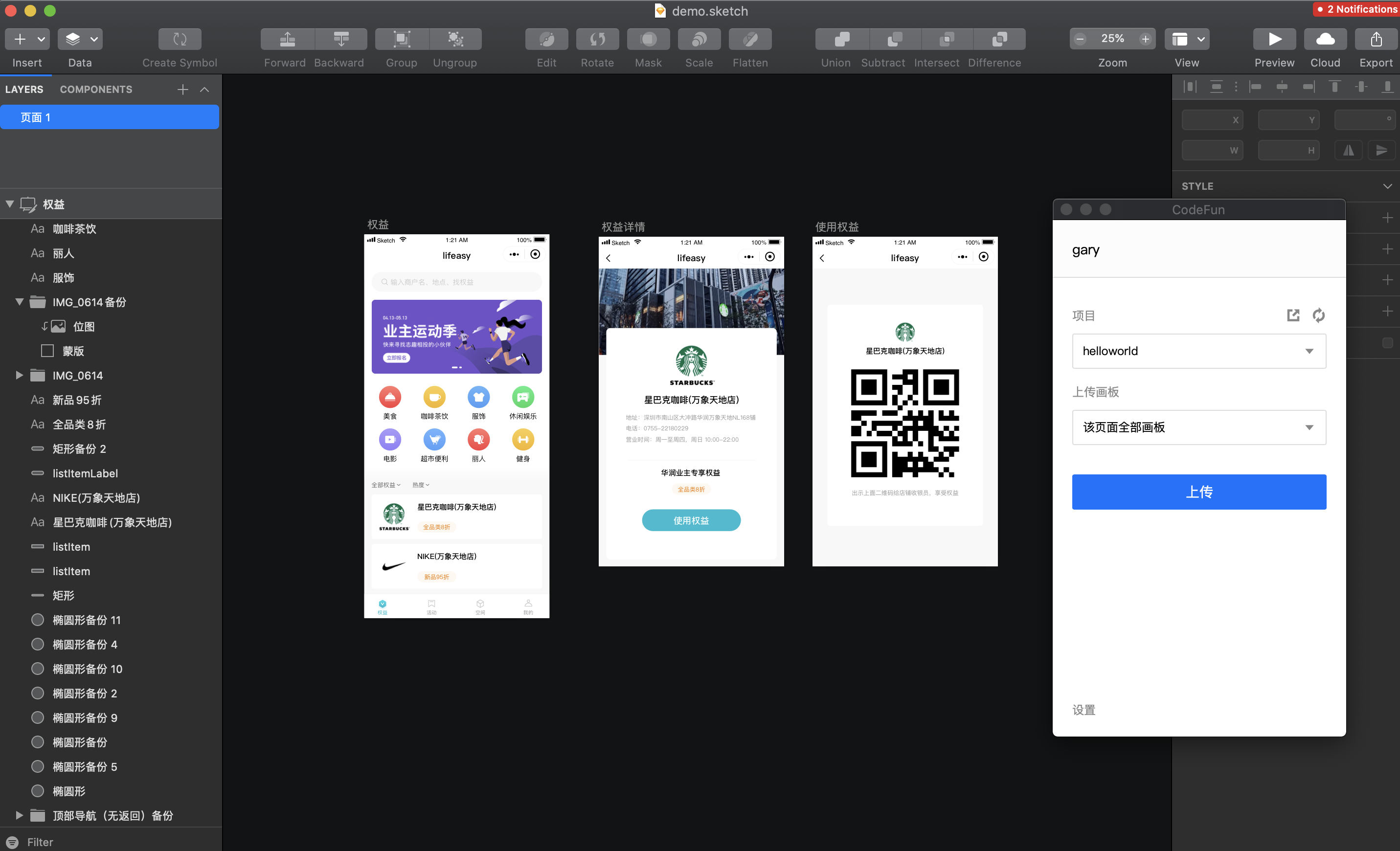Open the Insert plus tool
This screenshot has width=1400, height=851.
tap(20, 39)
